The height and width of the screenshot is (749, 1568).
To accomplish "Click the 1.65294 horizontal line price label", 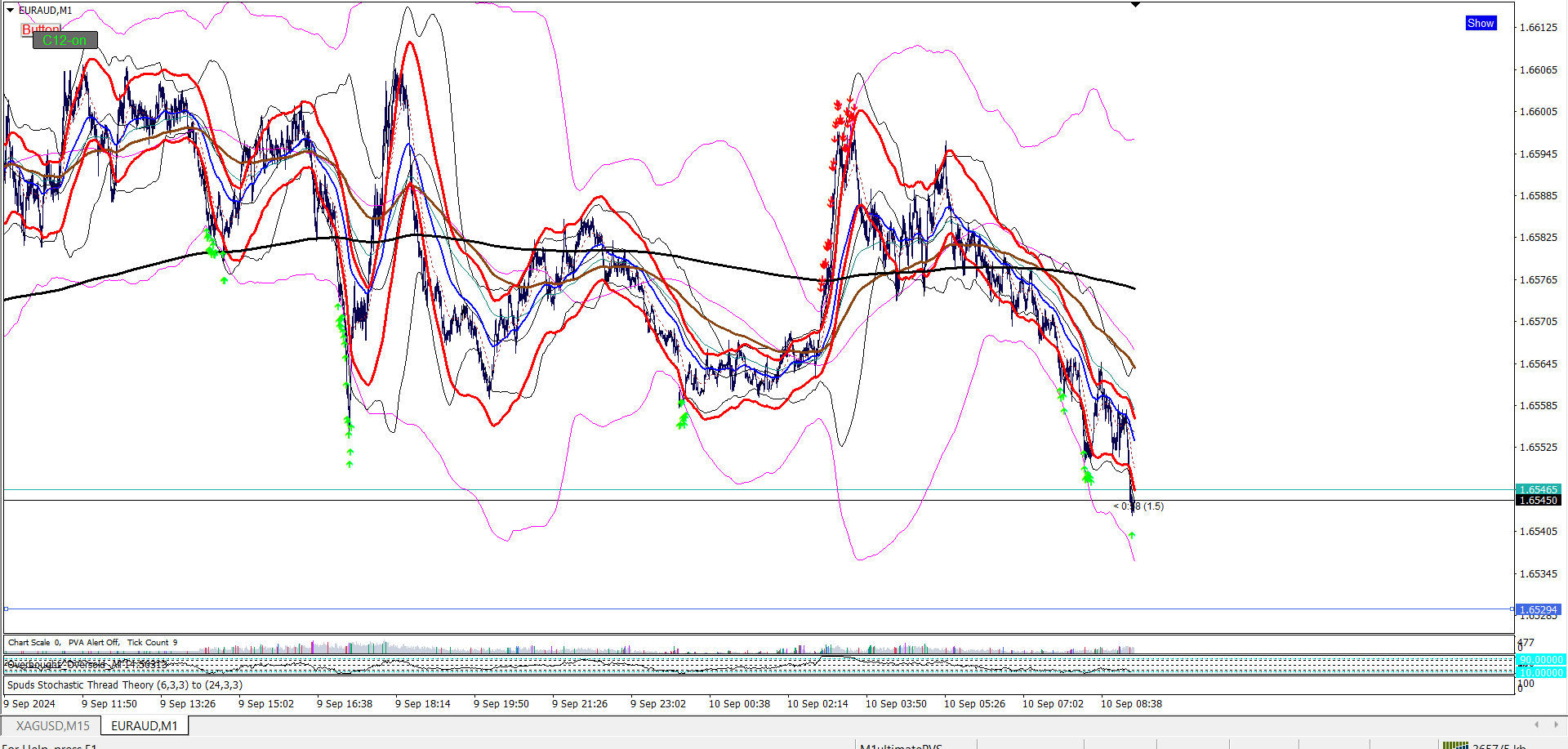I will coord(1539,609).
